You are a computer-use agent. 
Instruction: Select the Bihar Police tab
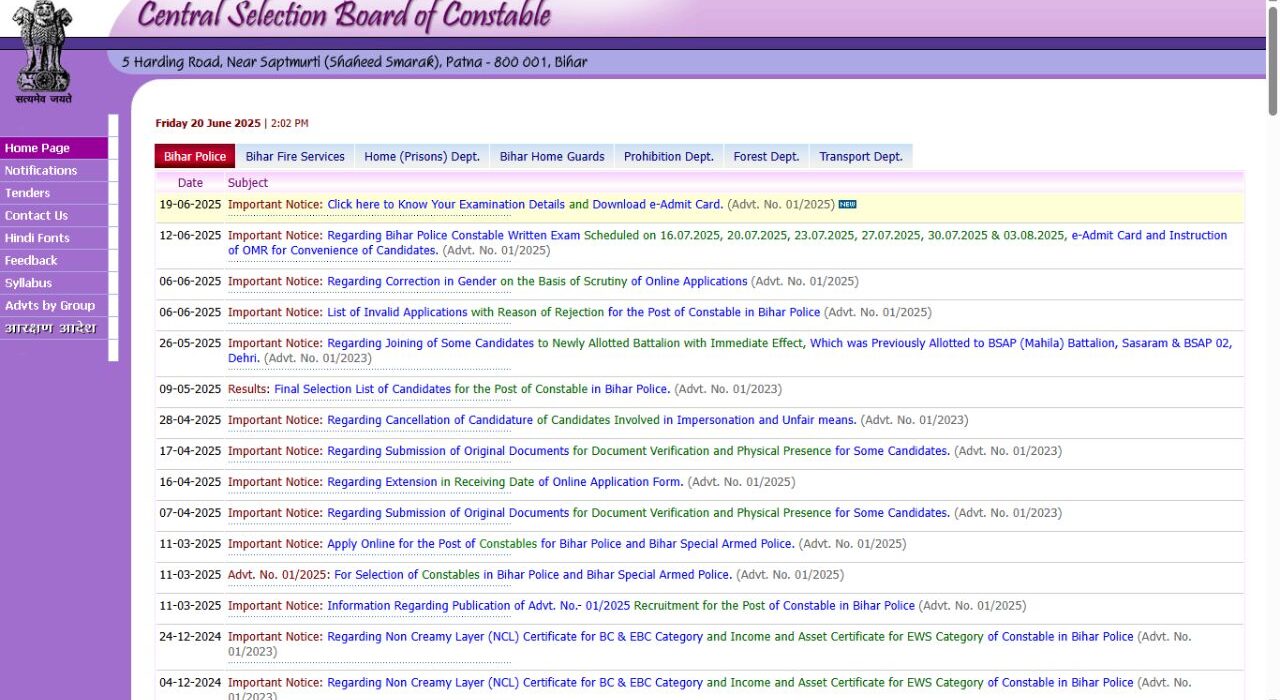pyautogui.click(x=195, y=156)
